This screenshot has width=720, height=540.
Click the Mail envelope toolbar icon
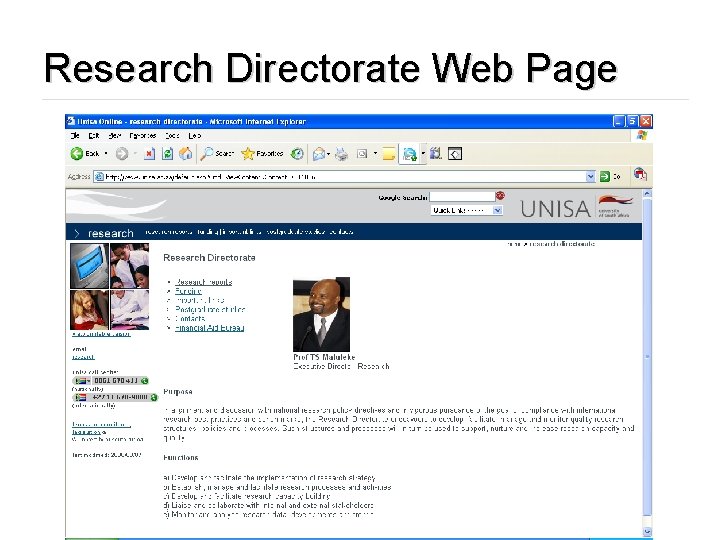coord(318,153)
